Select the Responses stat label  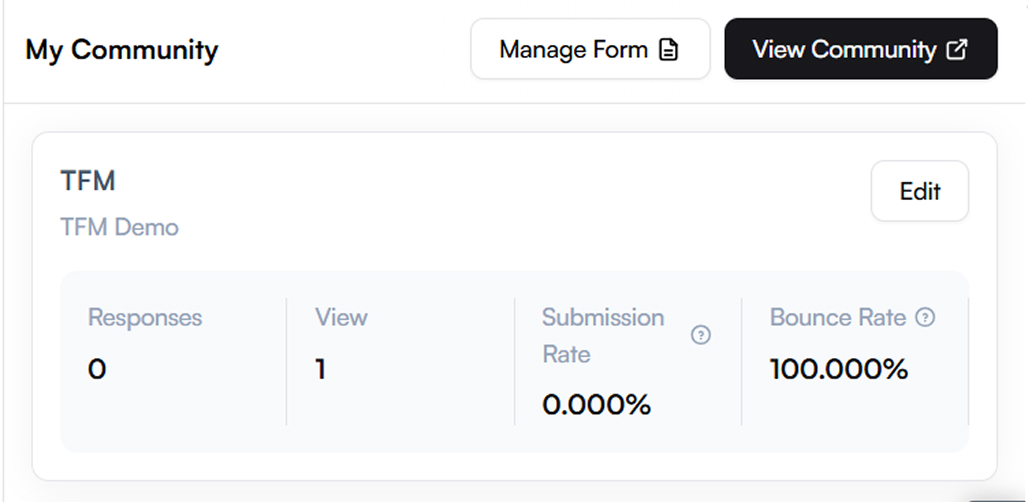(x=145, y=317)
